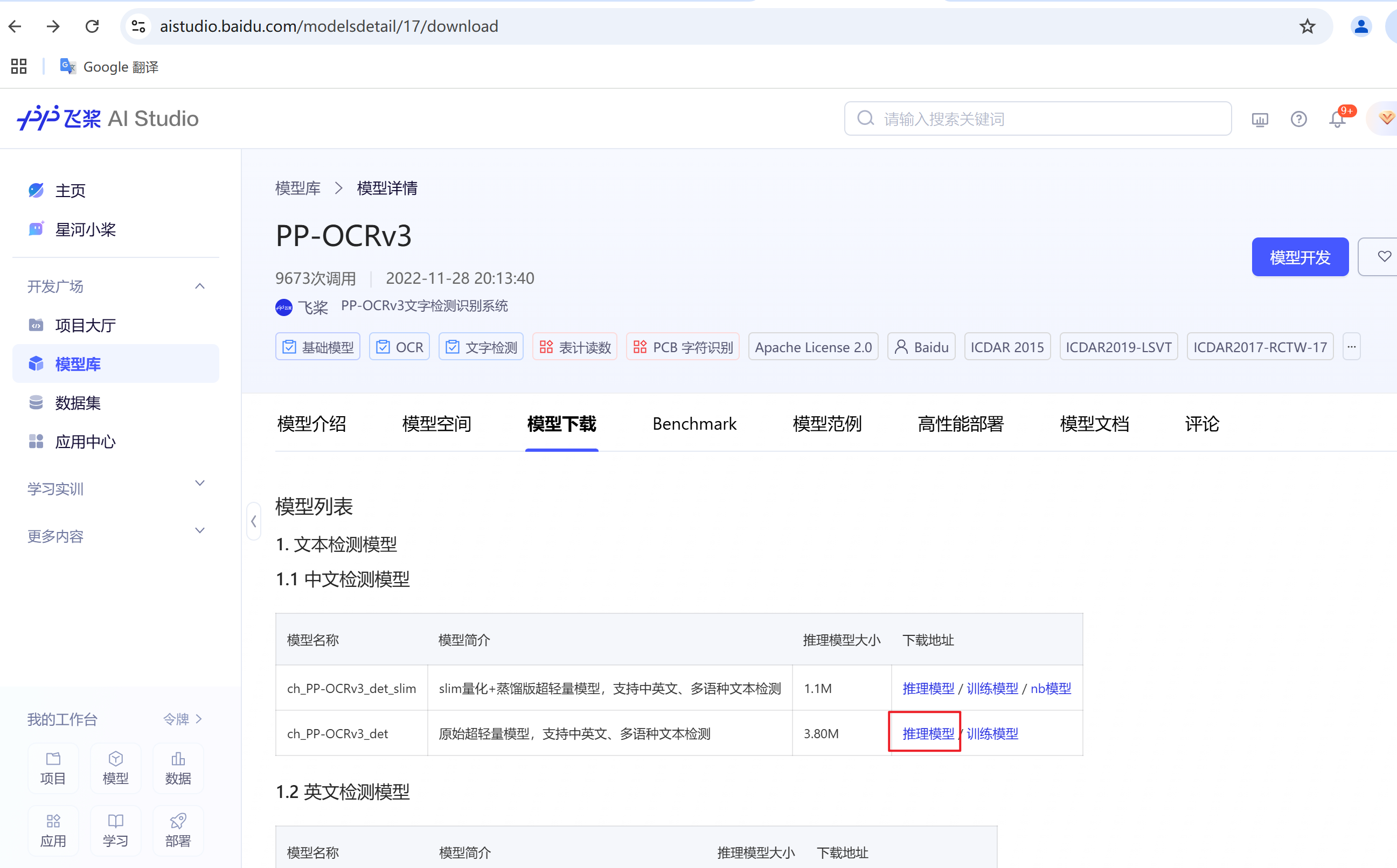Open the notifications bell
This screenshot has width=1397, height=868.
[1337, 120]
